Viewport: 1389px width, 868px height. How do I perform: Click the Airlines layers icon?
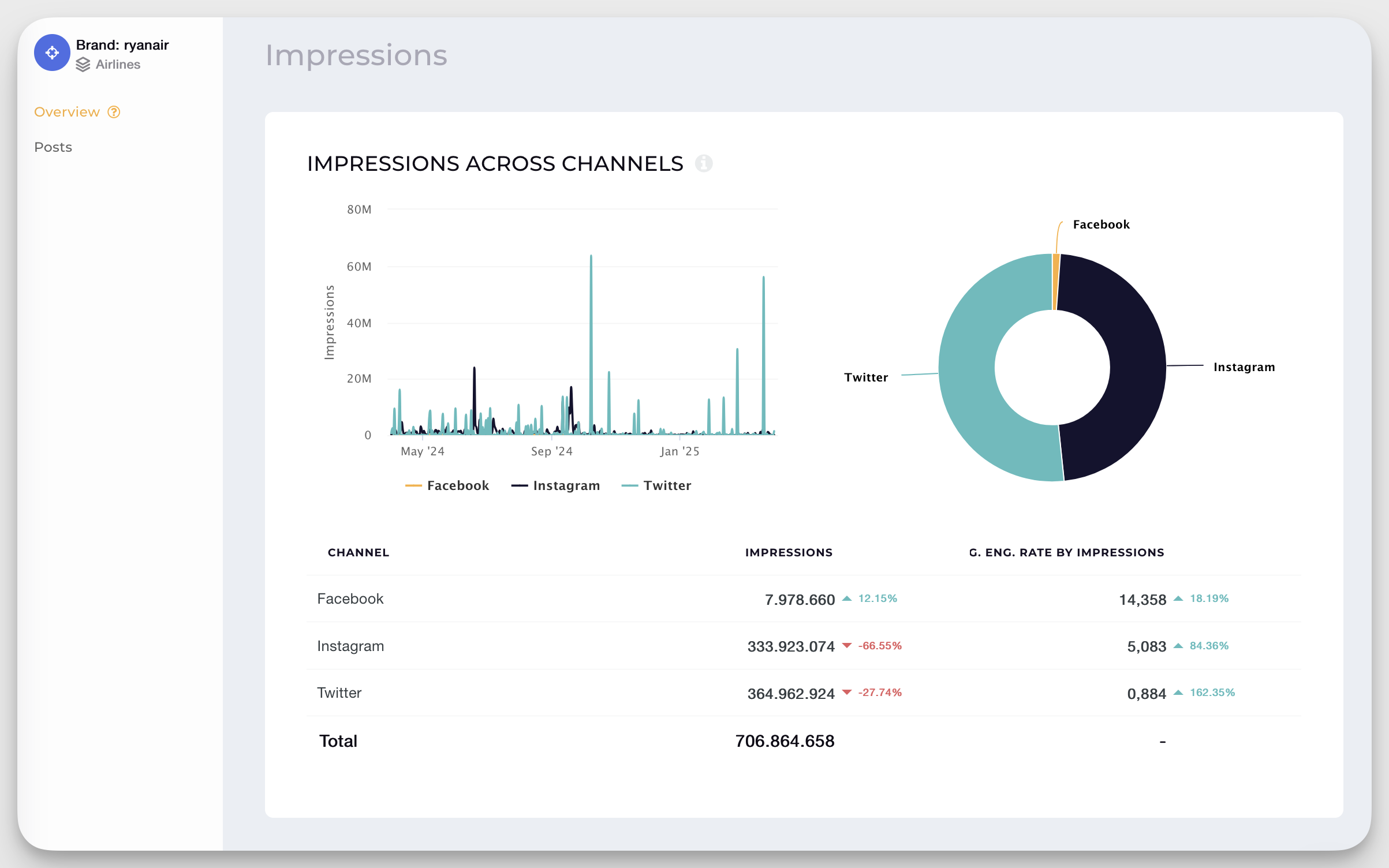point(83,65)
